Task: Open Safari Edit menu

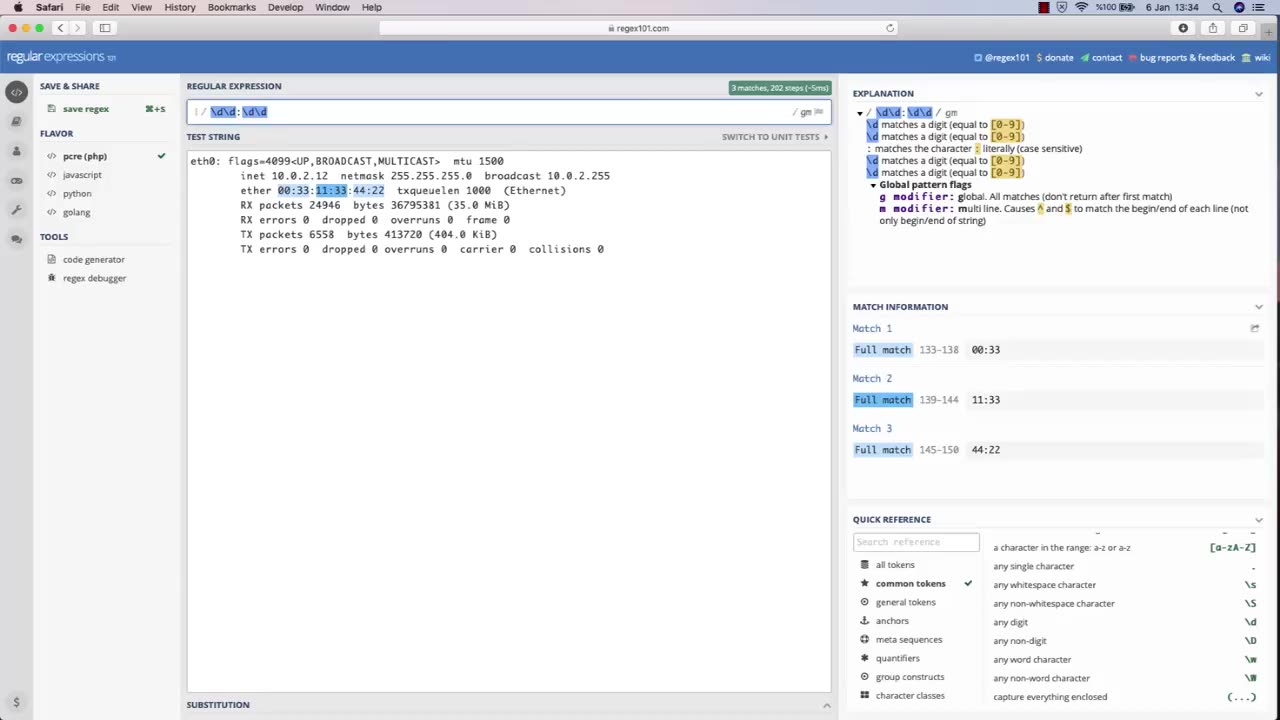Action: point(111,7)
